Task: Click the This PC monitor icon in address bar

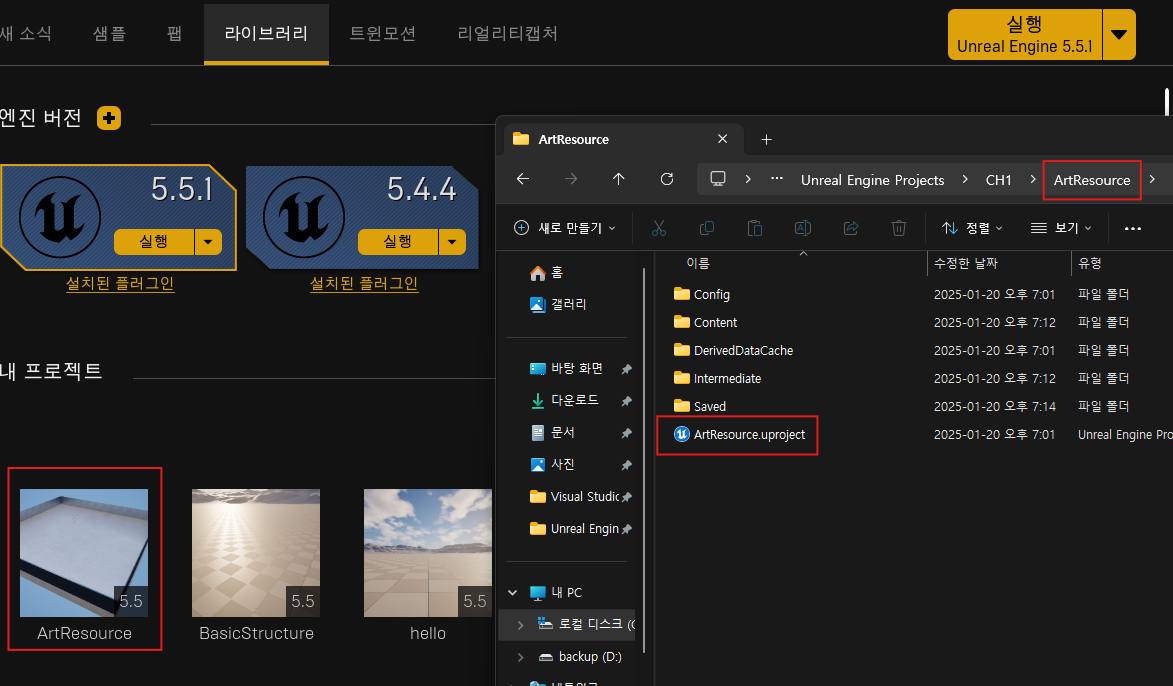Action: [718, 180]
